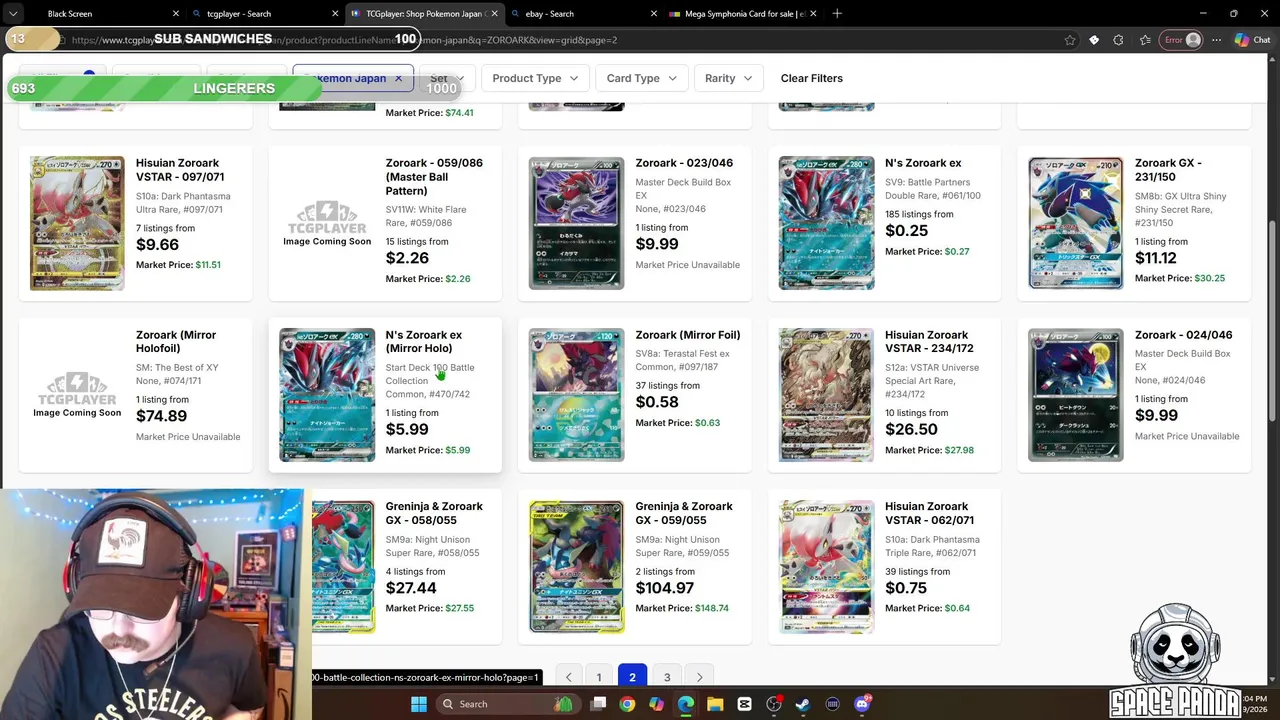1280x720 pixels.
Task: Expand the Product Type filter dropdown
Action: [x=535, y=78]
